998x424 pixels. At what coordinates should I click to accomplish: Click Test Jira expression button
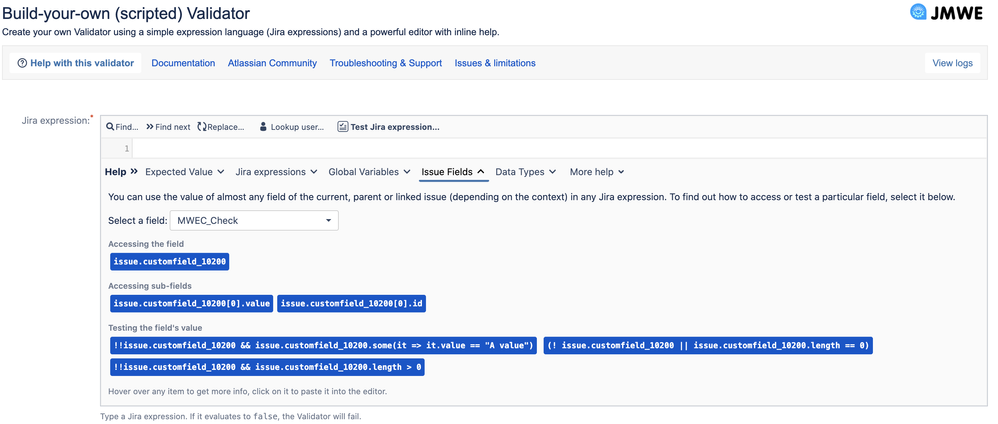pos(388,127)
